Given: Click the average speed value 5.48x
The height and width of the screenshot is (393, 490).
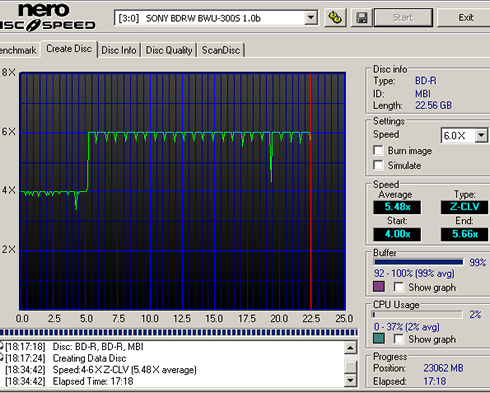Looking at the screenshot, I should pyautogui.click(x=397, y=207).
